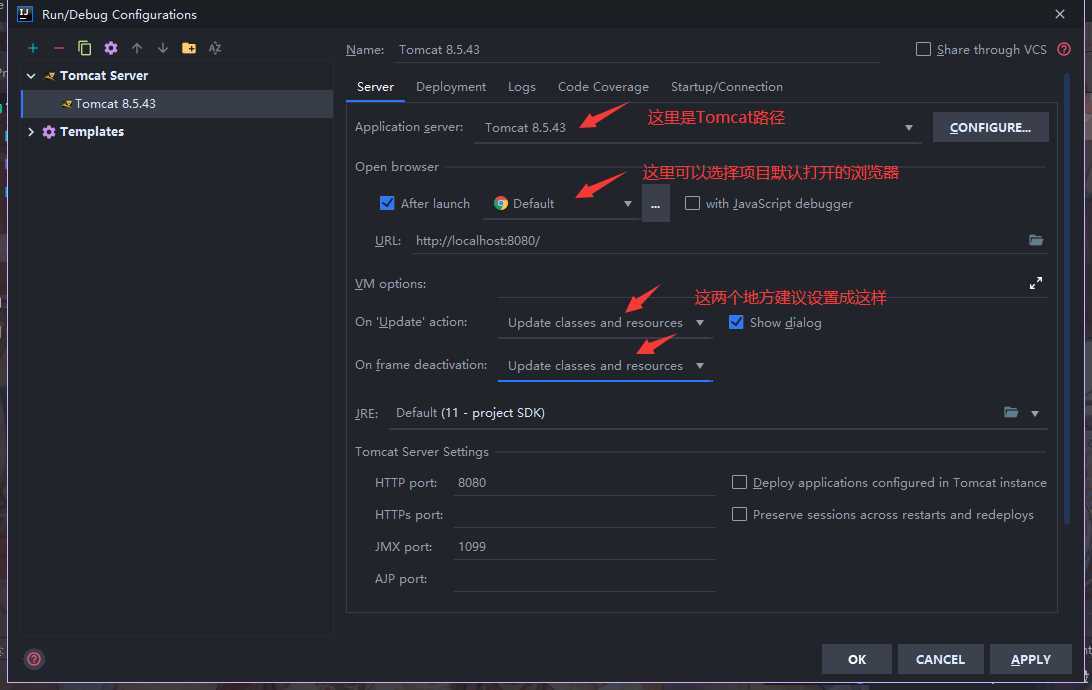
Task: Create new folder for configurations
Action: coord(189,48)
